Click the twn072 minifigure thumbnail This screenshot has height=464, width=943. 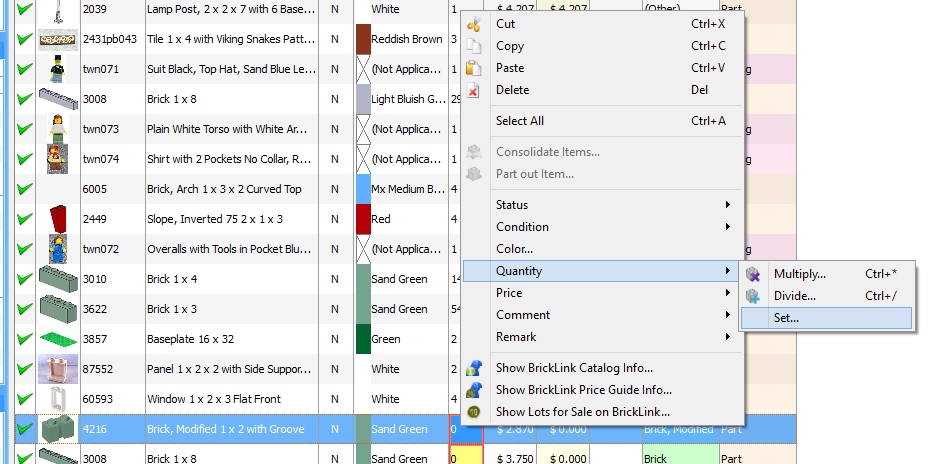(x=58, y=249)
